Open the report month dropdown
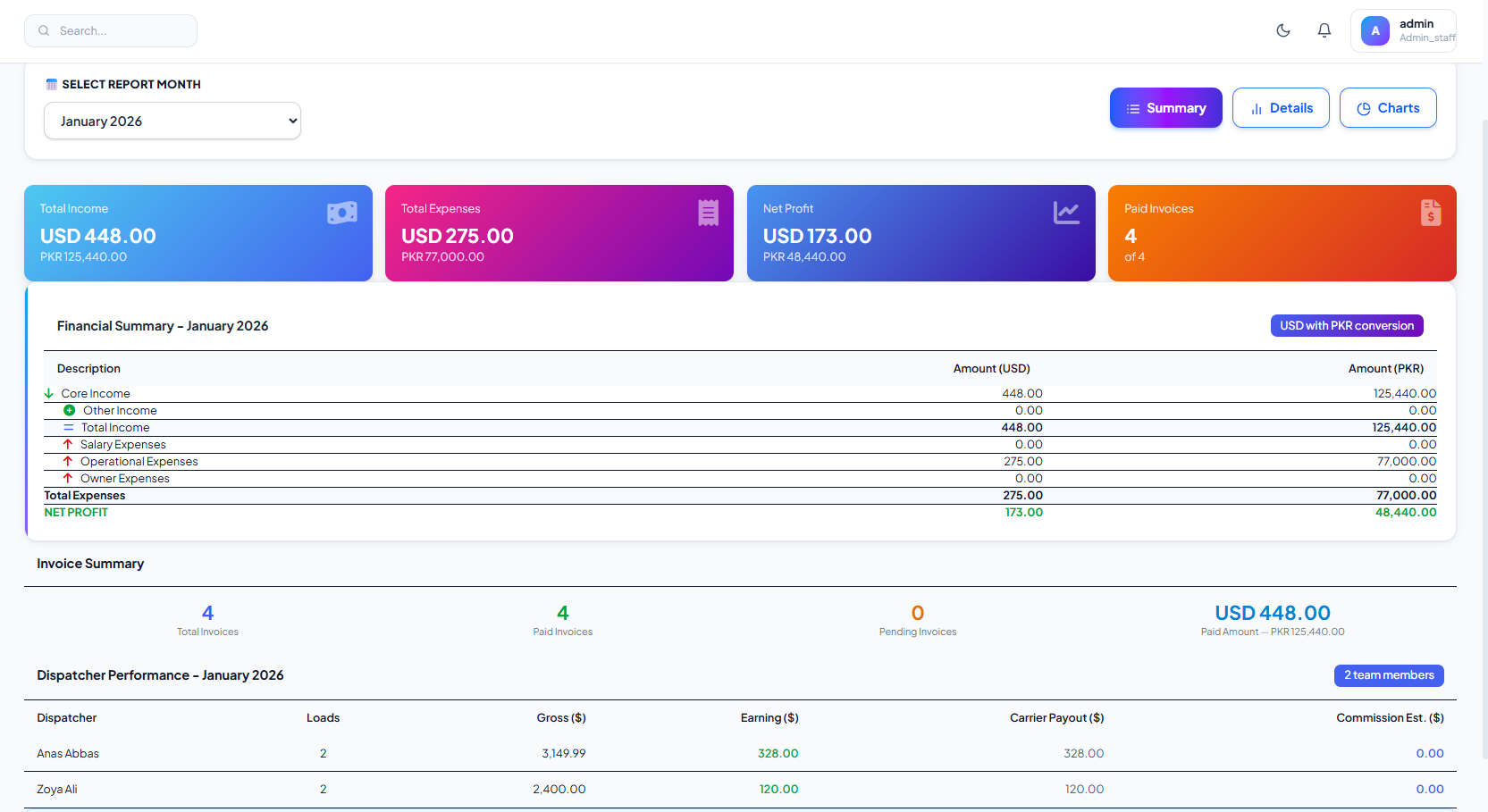 [x=172, y=121]
